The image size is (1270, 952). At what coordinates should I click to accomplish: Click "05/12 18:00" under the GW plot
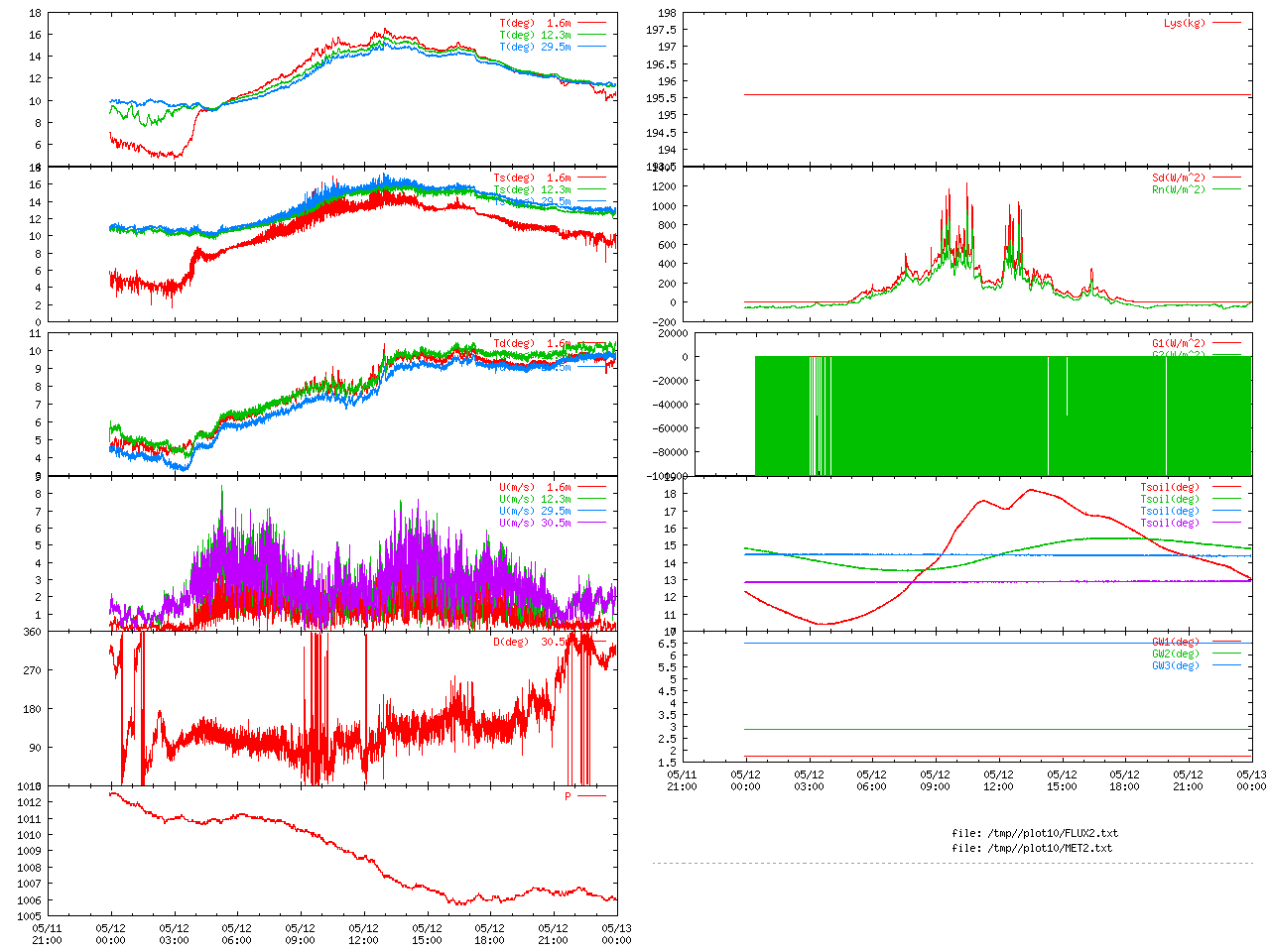(1124, 780)
